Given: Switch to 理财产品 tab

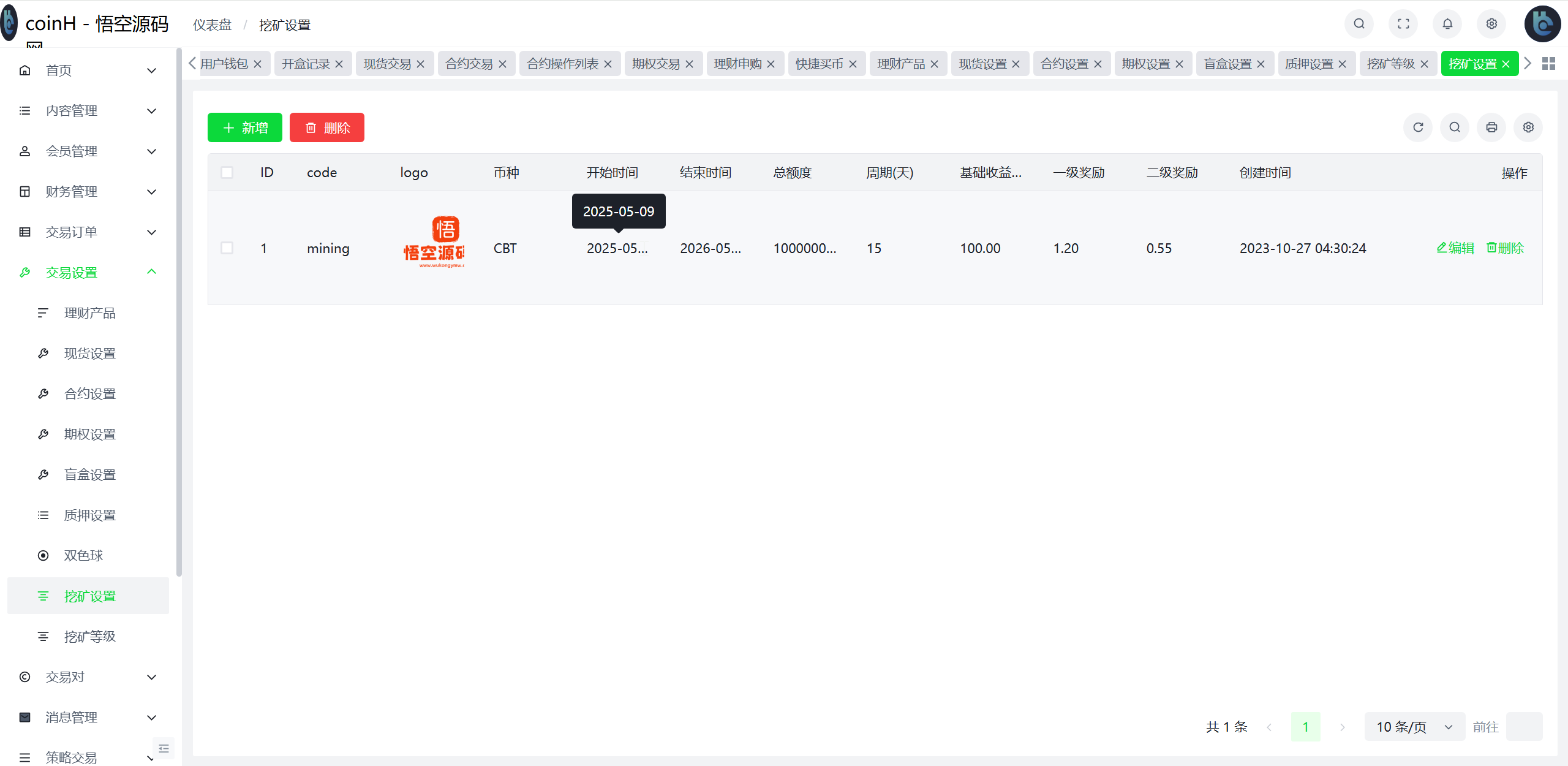Looking at the screenshot, I should coord(900,64).
